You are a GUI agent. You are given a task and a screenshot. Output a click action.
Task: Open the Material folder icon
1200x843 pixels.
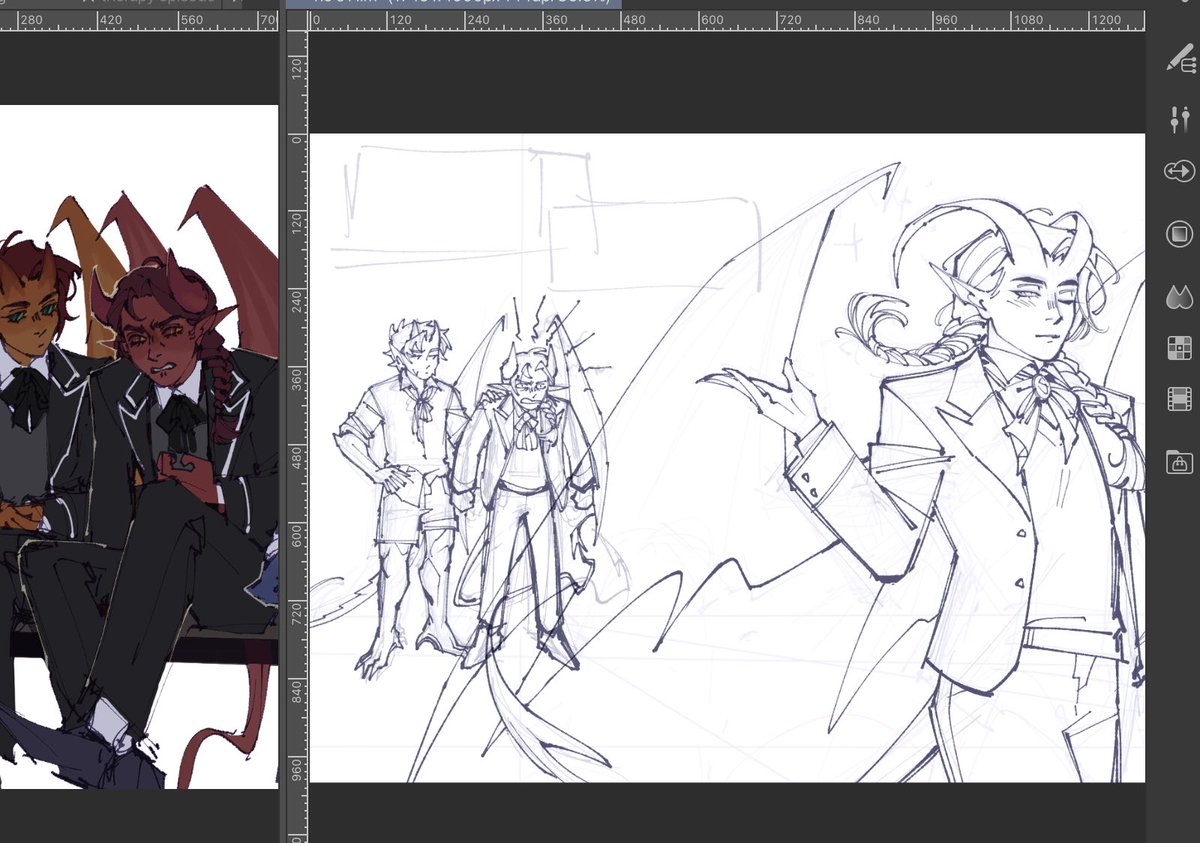point(1179,462)
